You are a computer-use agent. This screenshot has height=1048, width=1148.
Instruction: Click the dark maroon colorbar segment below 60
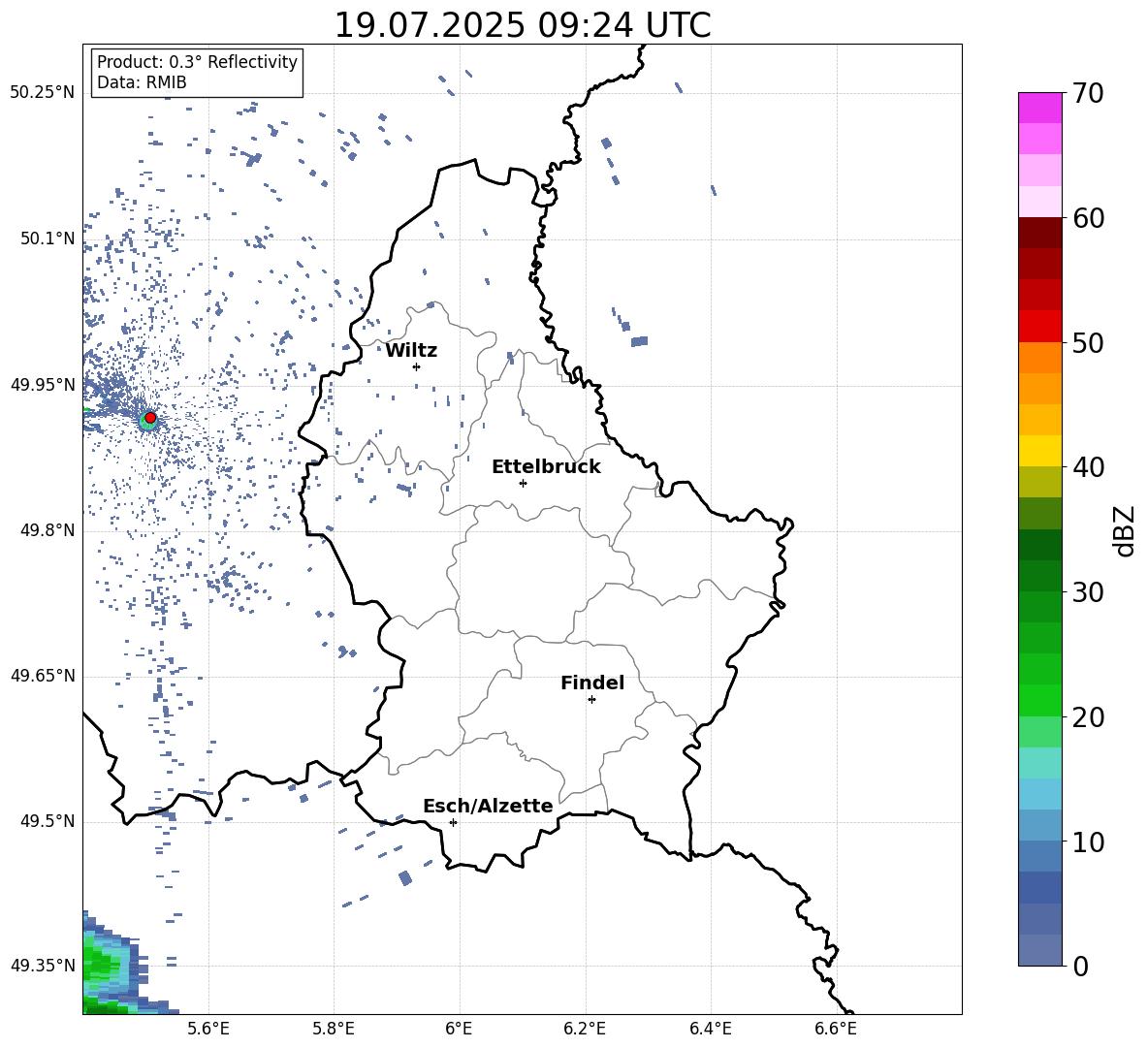pos(1039,233)
